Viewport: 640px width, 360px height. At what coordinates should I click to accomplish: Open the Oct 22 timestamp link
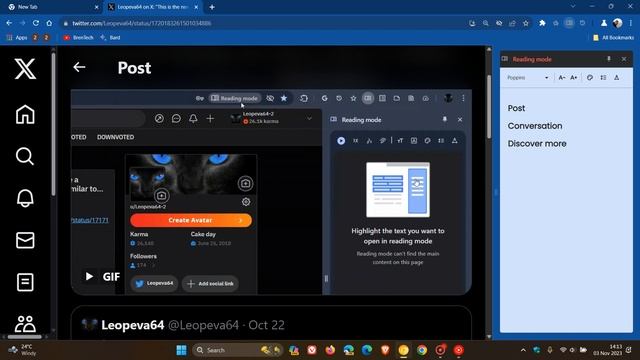coord(266,325)
